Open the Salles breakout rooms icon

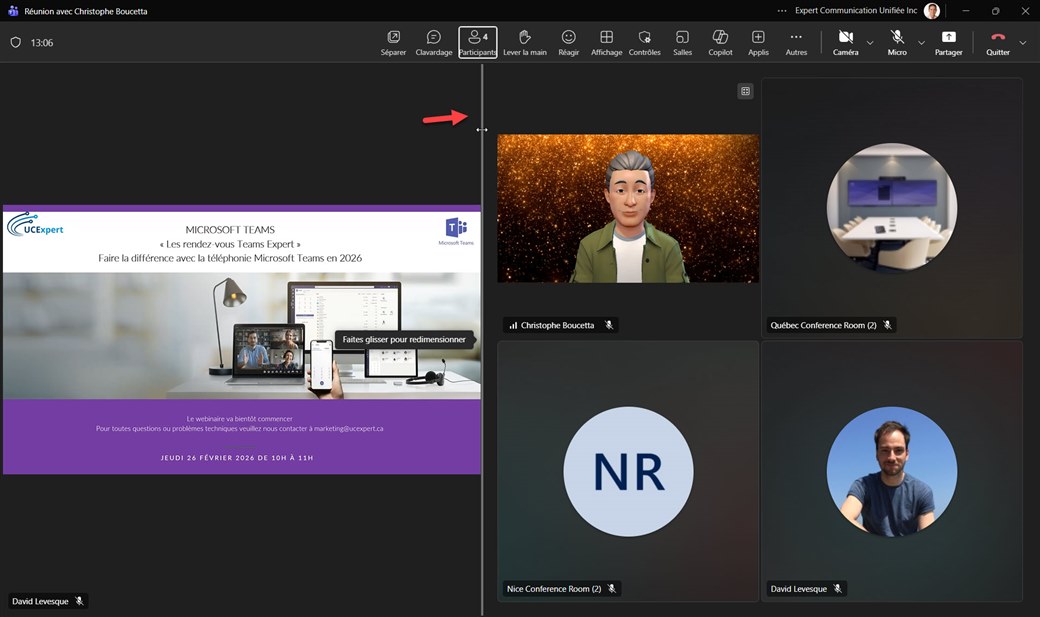pyautogui.click(x=682, y=42)
